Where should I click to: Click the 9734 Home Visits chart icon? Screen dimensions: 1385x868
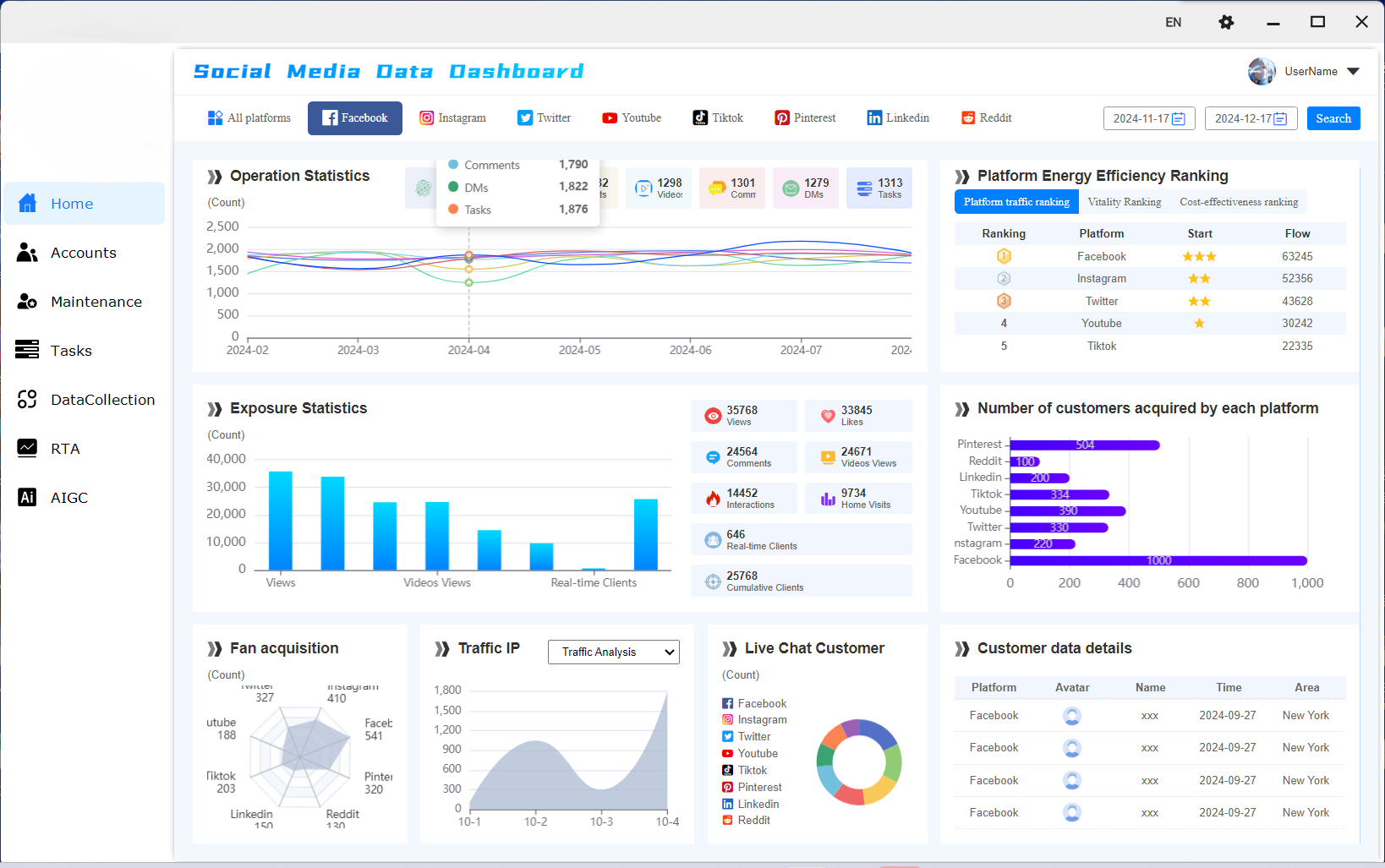point(828,499)
